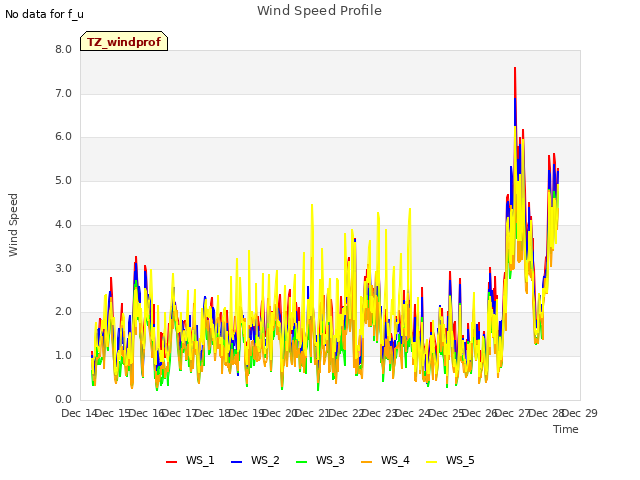Image resolution: width=640 pixels, height=480 pixels.
Task: Click the 8.0 y-axis tick label
Action: [63, 49]
